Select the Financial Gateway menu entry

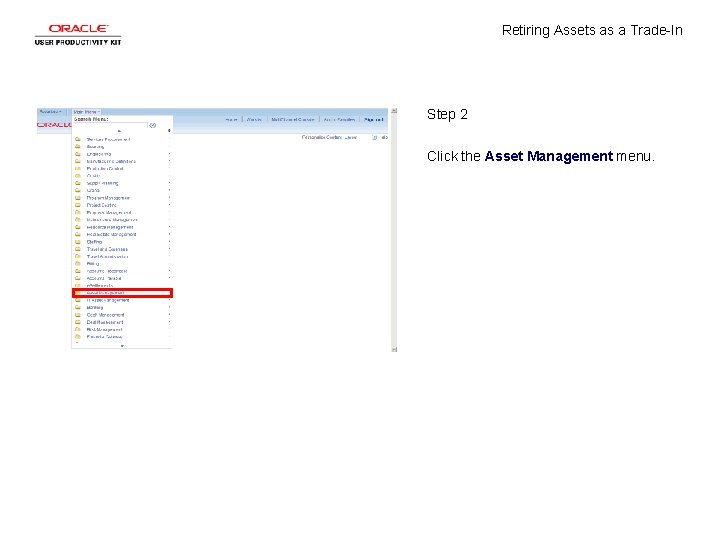pyautogui.click(x=104, y=337)
